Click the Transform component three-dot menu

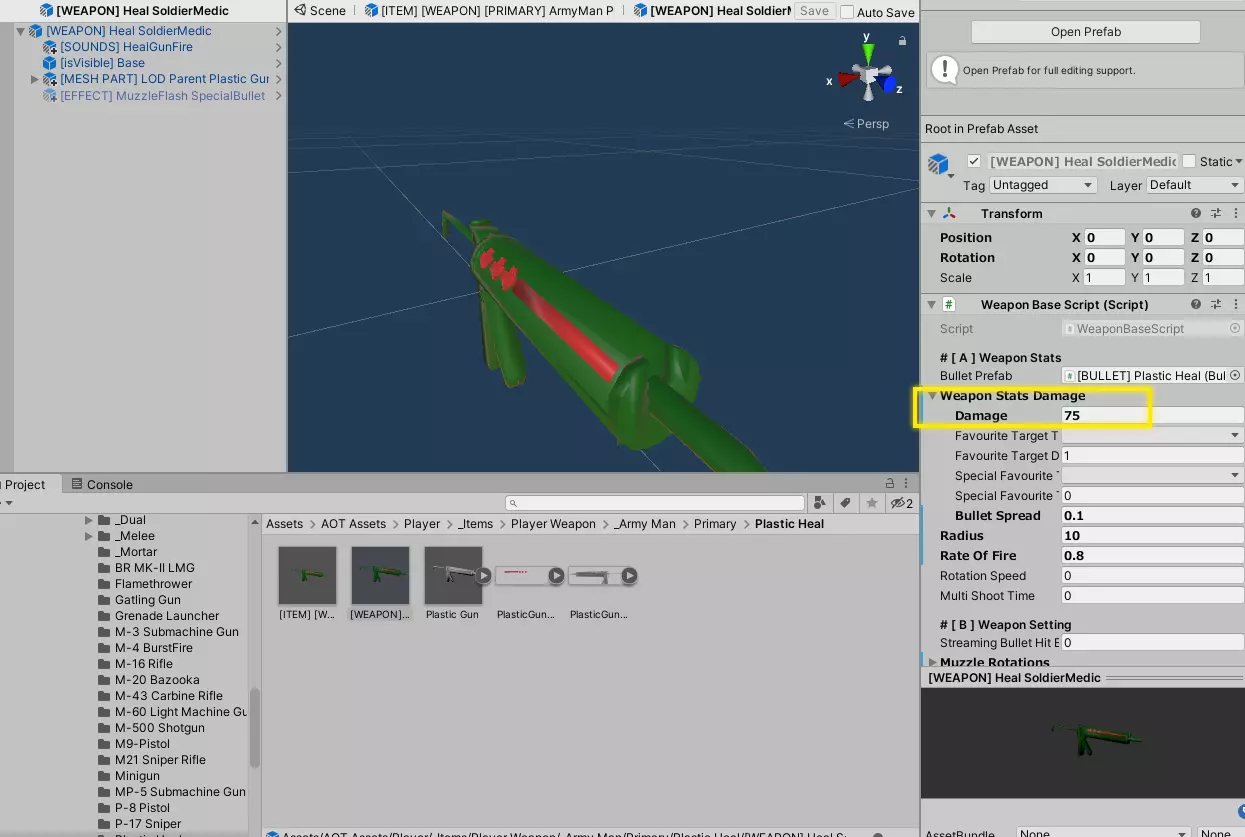click(x=1236, y=214)
